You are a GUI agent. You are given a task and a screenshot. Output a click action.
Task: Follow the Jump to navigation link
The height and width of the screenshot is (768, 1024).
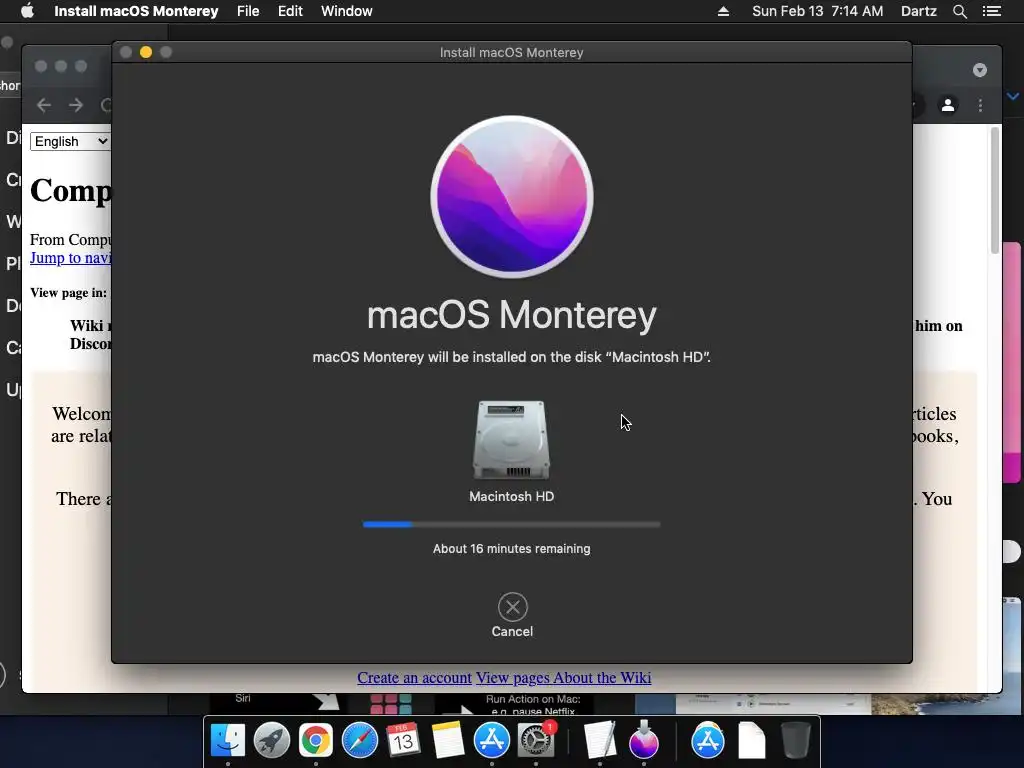[71, 258]
